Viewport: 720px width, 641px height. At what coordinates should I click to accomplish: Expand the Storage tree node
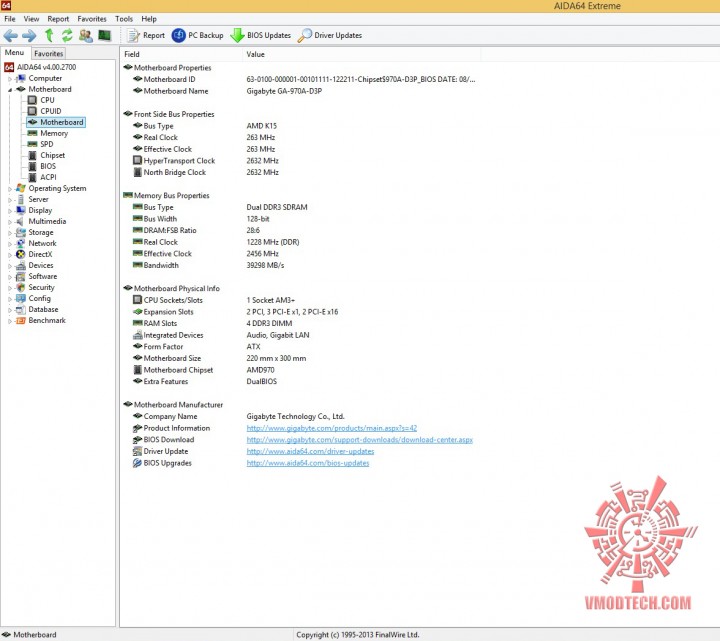point(10,233)
